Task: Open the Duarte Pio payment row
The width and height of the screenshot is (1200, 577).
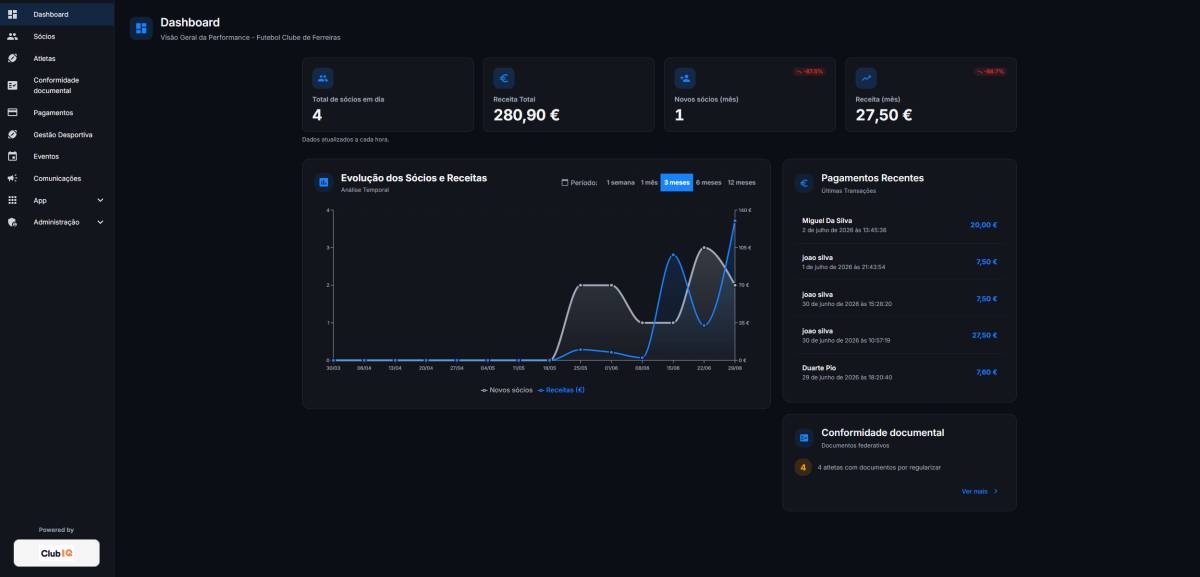Action: [x=899, y=372]
